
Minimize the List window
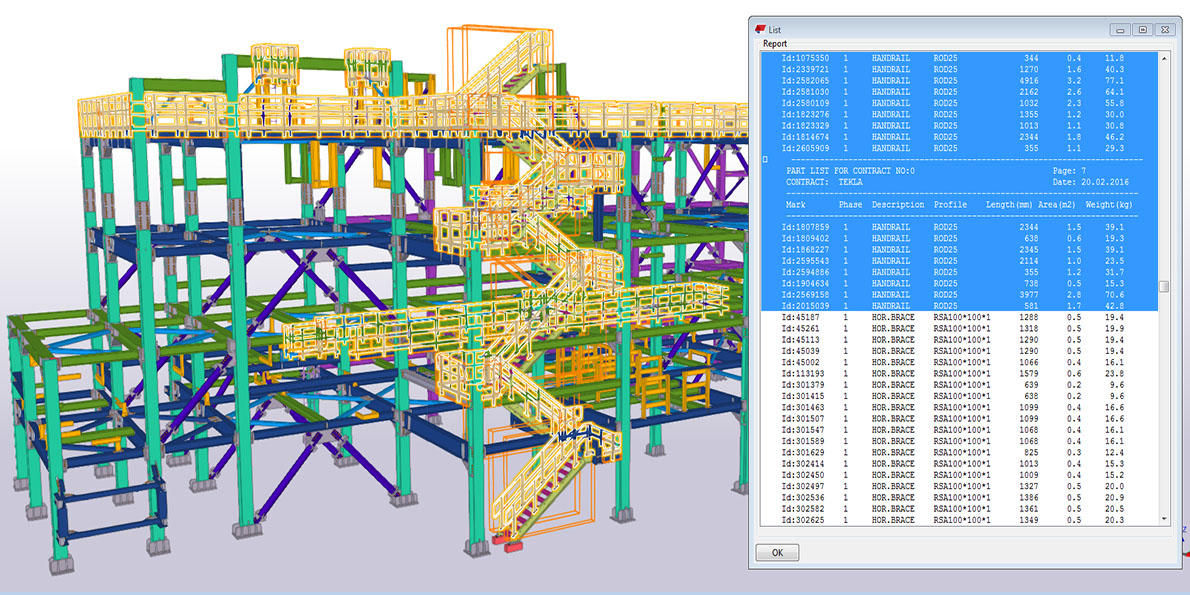[x=1120, y=30]
